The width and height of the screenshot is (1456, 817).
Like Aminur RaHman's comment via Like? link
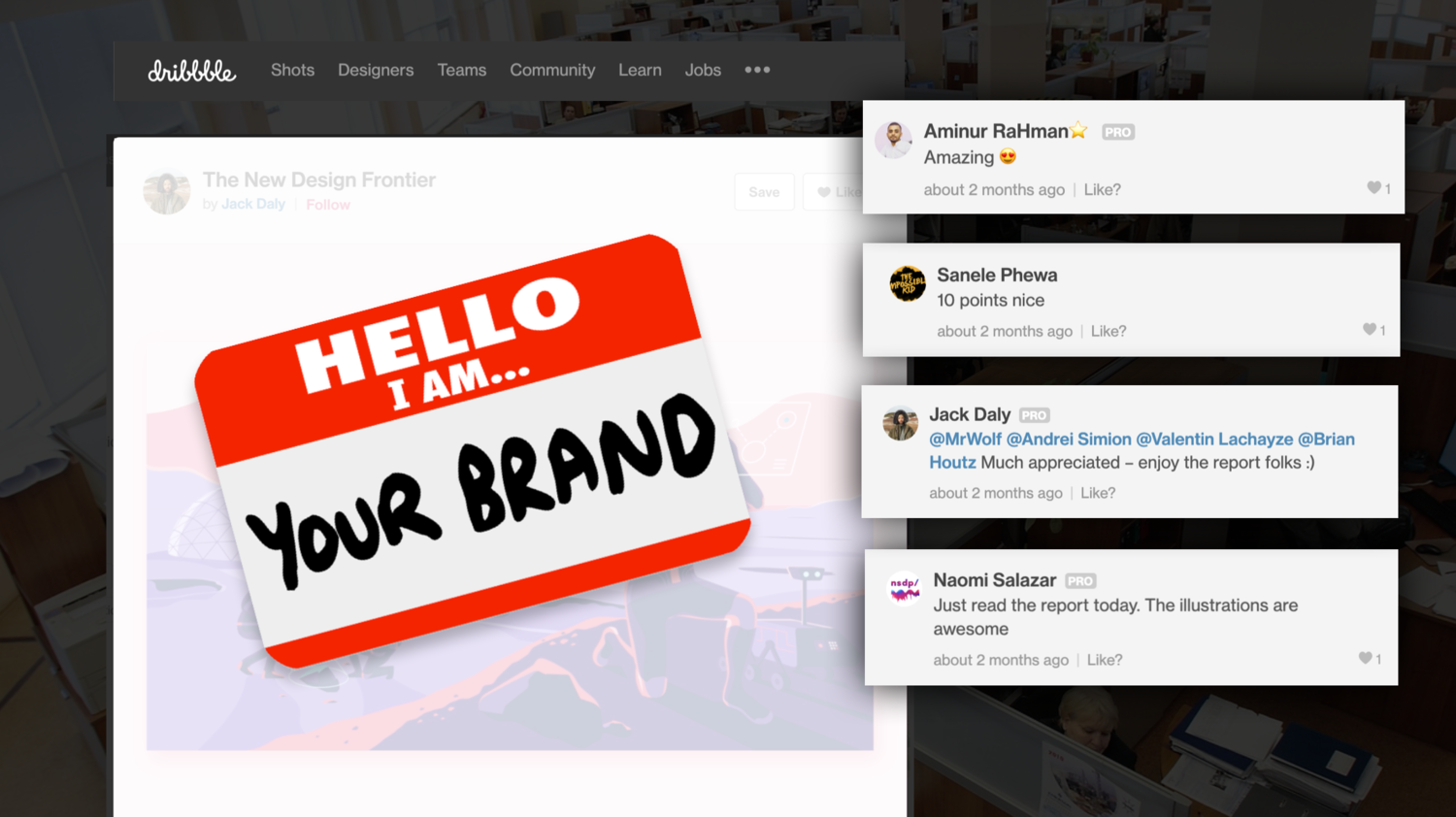click(1102, 190)
